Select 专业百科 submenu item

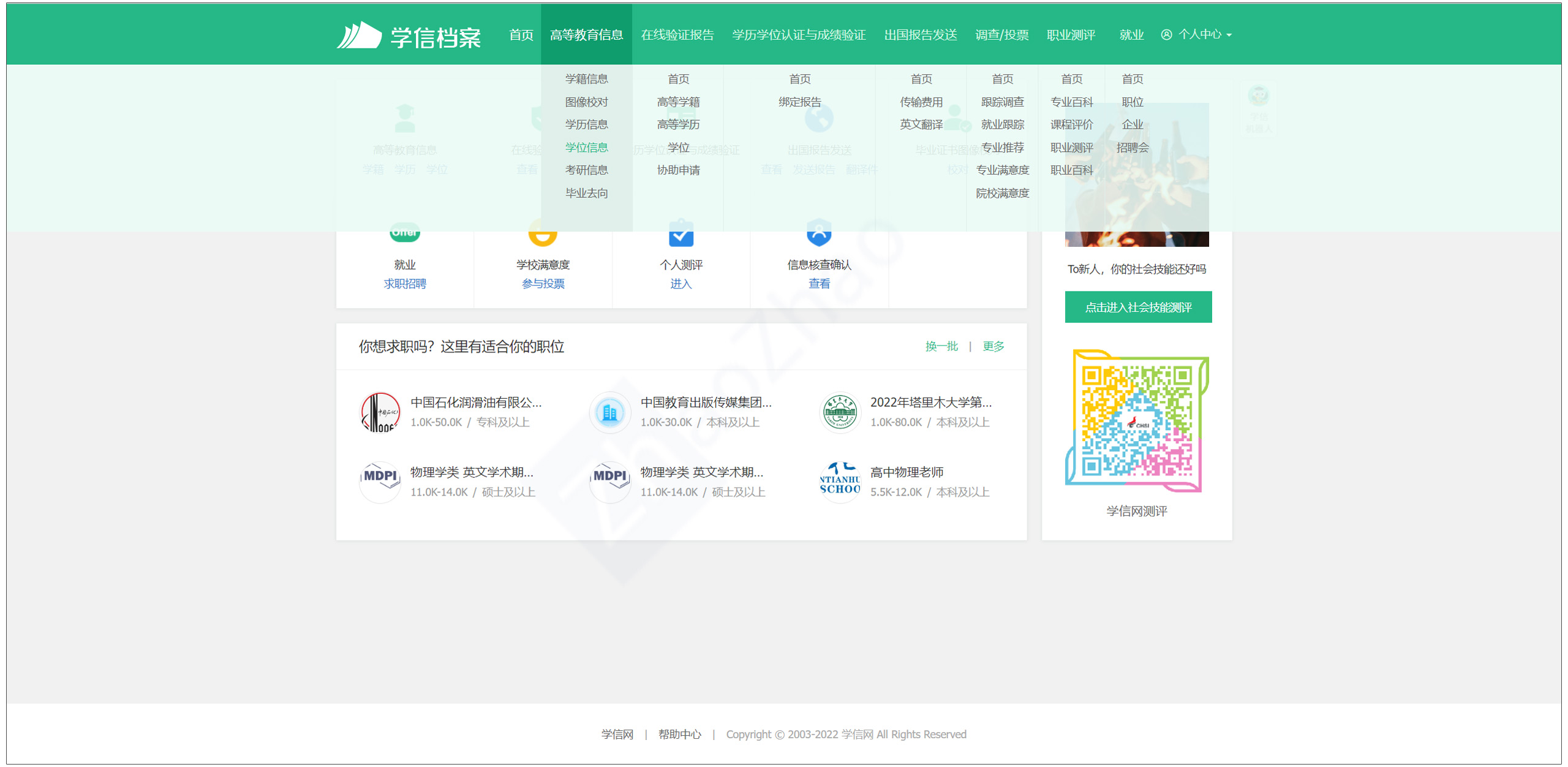[1071, 102]
